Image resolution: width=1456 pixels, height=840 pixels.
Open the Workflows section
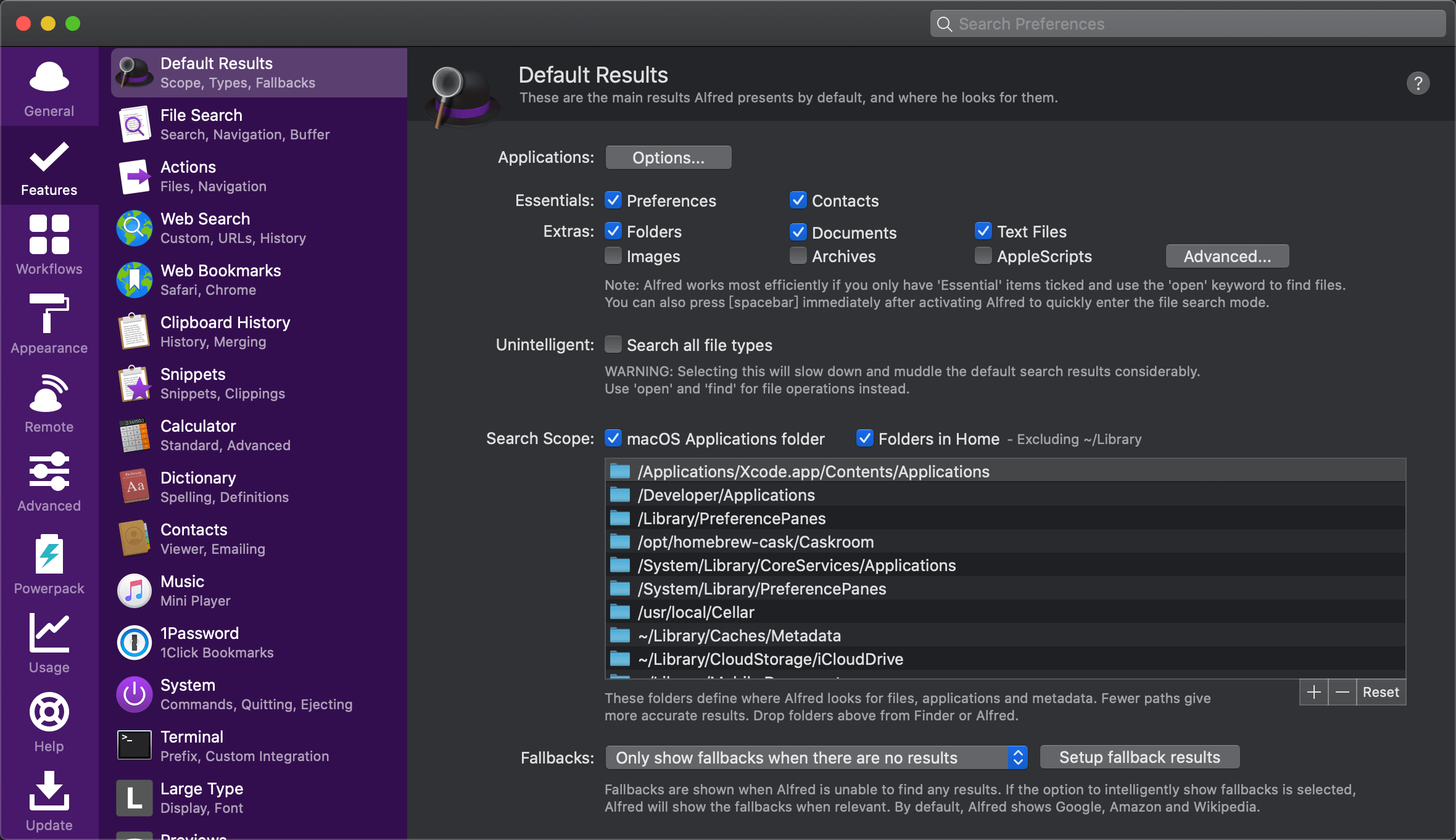pyautogui.click(x=49, y=245)
